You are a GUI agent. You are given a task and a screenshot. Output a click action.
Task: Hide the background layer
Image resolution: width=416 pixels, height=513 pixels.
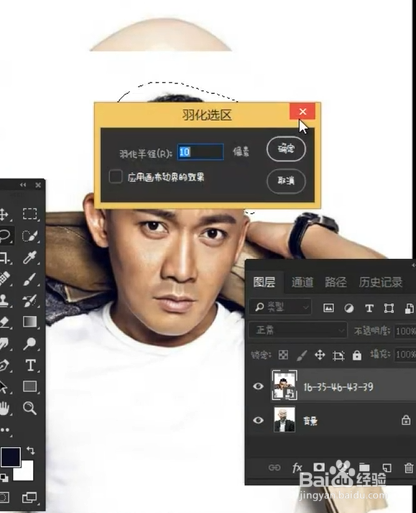click(258, 420)
